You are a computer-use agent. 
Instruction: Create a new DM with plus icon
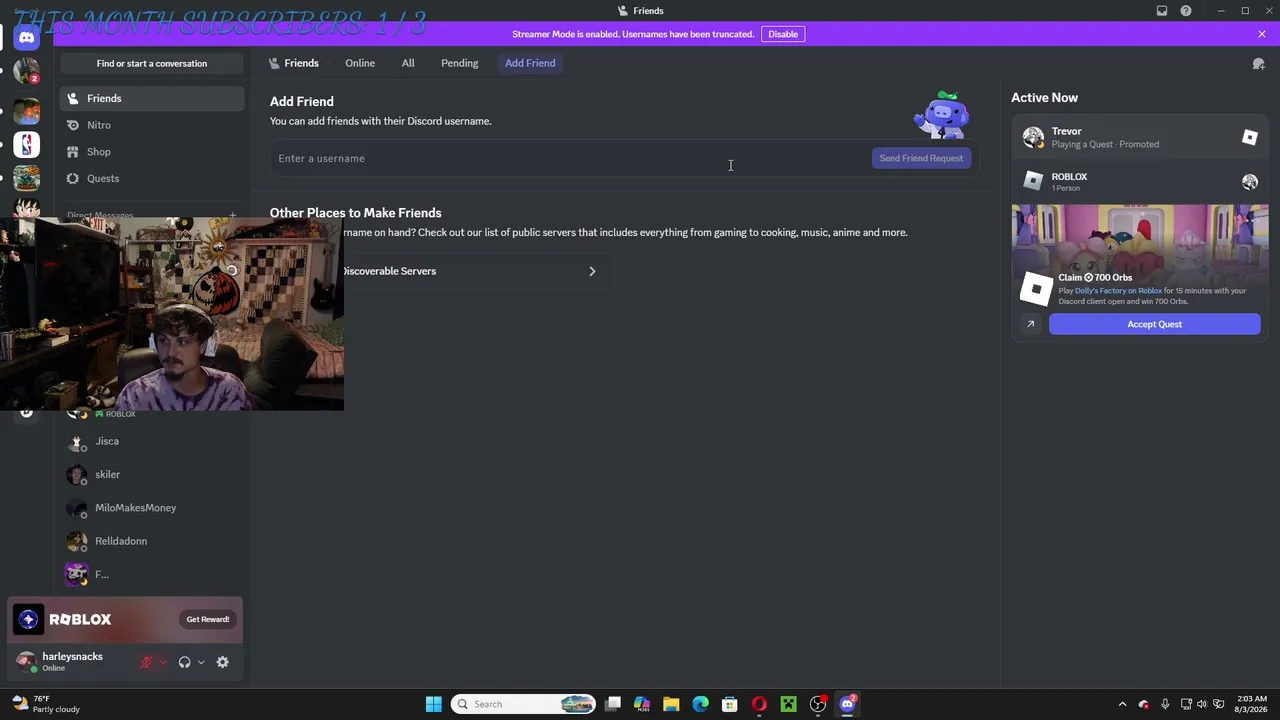coord(232,215)
